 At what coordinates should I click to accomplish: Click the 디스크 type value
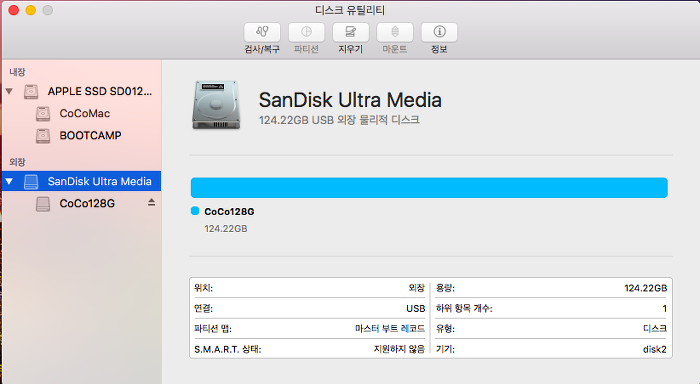655,329
